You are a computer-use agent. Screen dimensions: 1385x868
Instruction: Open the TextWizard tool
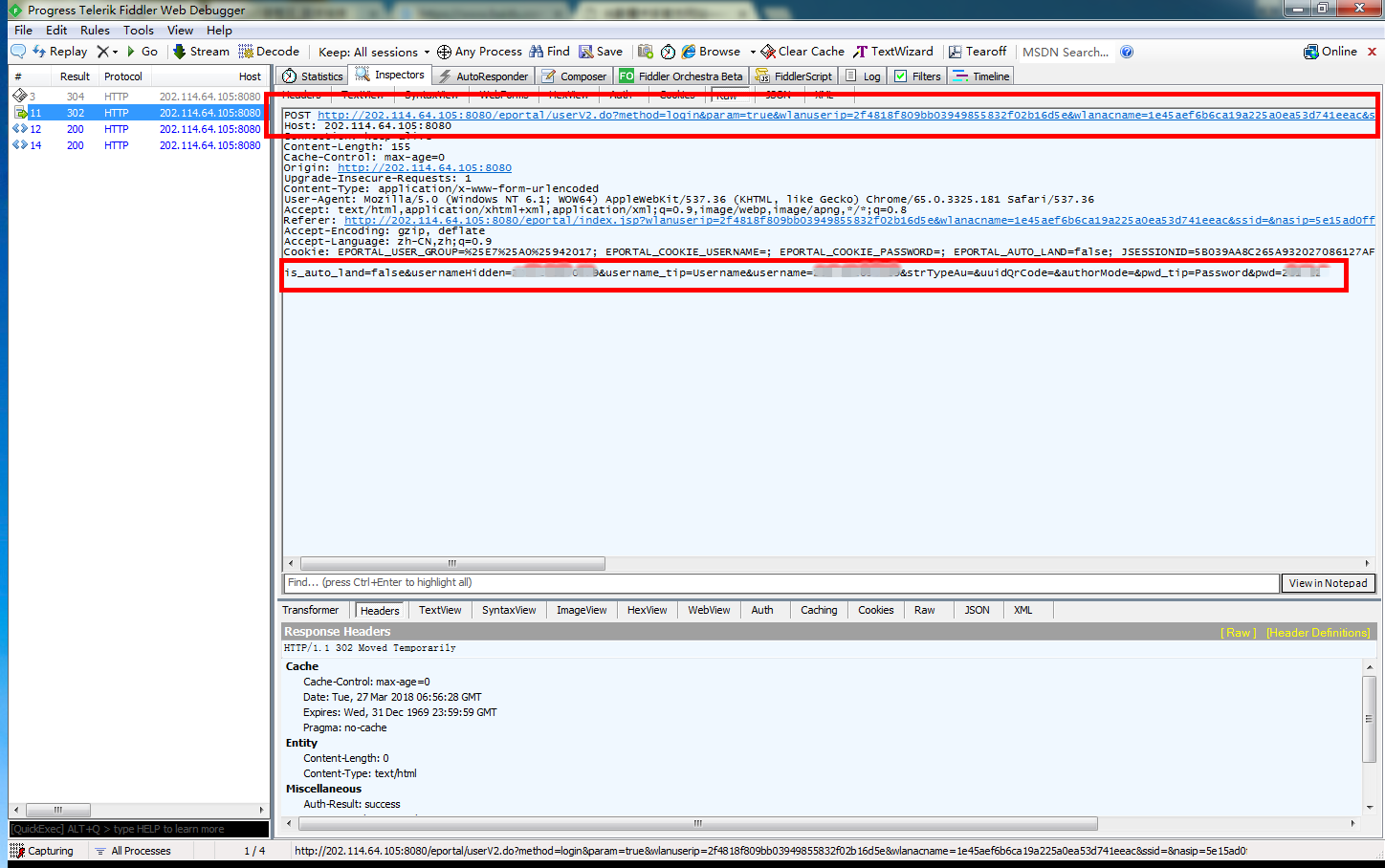coord(893,52)
